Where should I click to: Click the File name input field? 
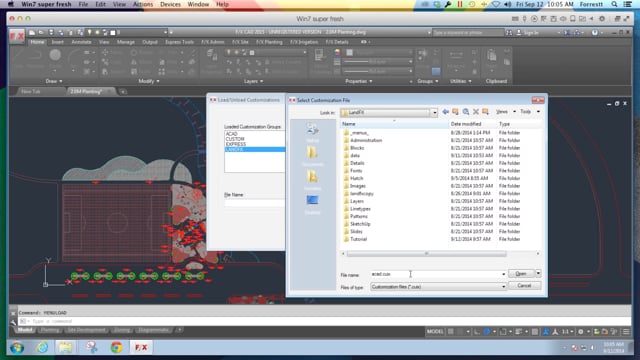pyautogui.click(x=435, y=274)
